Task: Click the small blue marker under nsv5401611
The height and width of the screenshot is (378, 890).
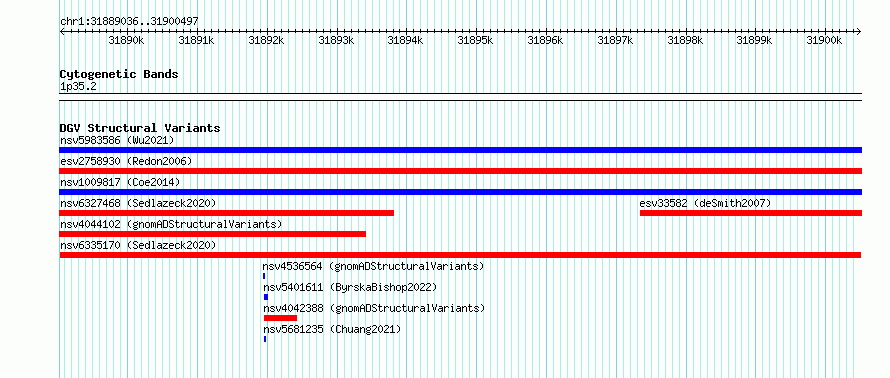Action: point(266,297)
